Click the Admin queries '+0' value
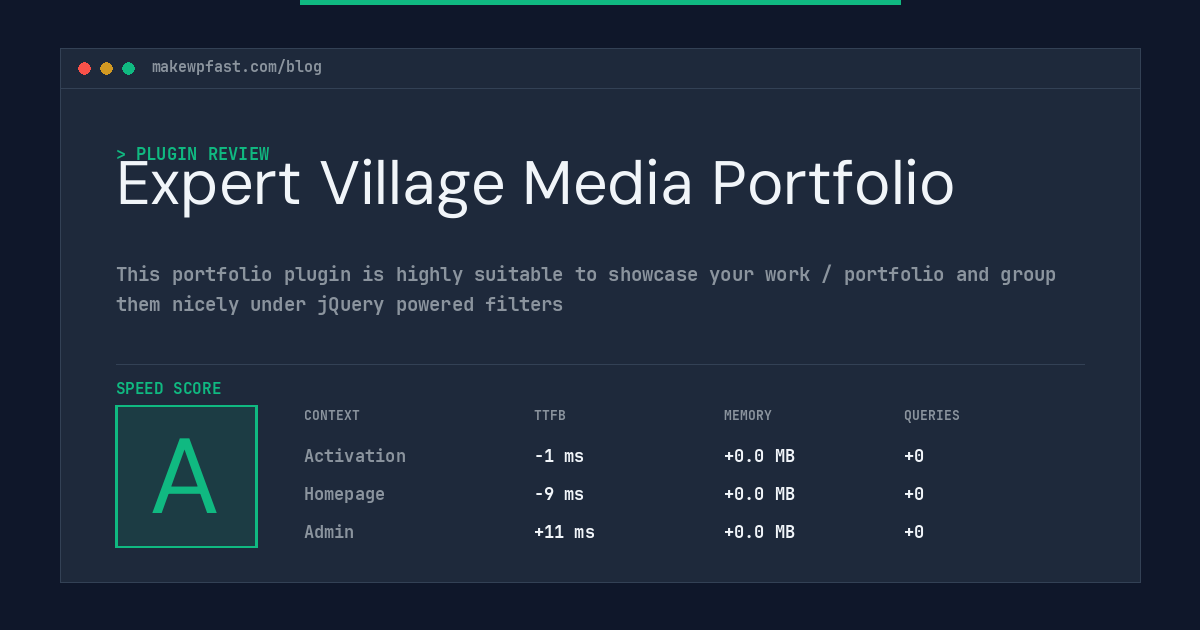 (x=914, y=532)
